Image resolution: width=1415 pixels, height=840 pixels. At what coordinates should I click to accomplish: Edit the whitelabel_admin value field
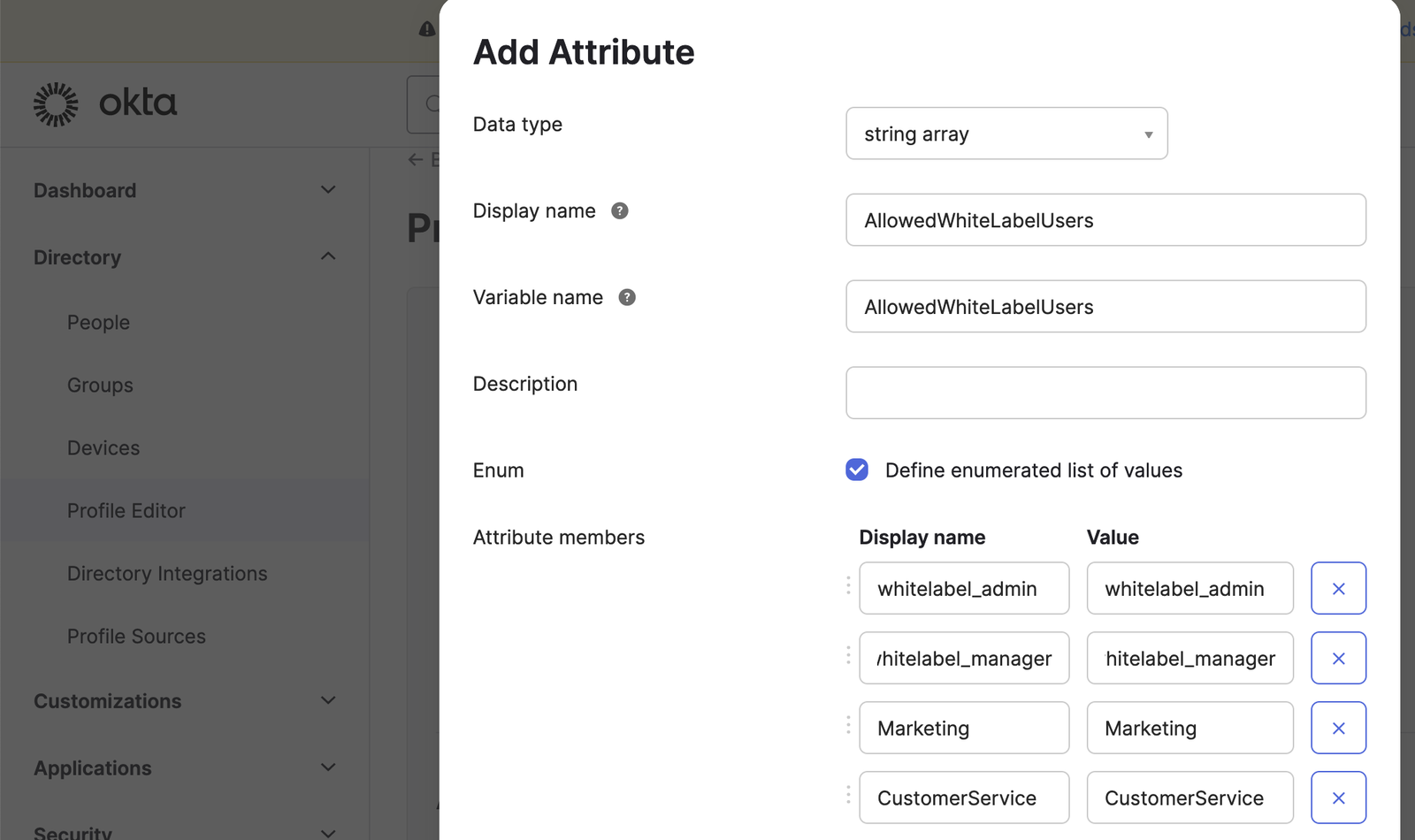pos(1189,588)
